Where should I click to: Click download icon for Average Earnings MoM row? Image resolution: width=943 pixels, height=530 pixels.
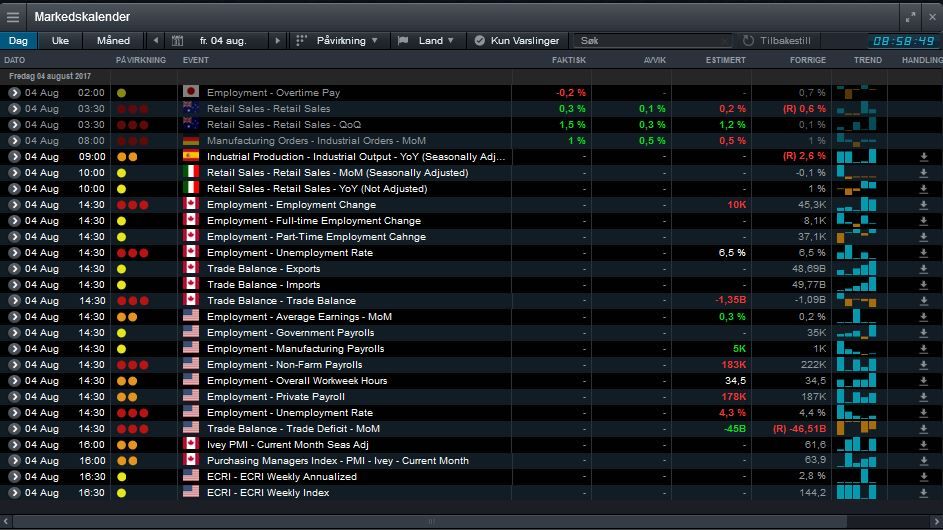point(924,317)
